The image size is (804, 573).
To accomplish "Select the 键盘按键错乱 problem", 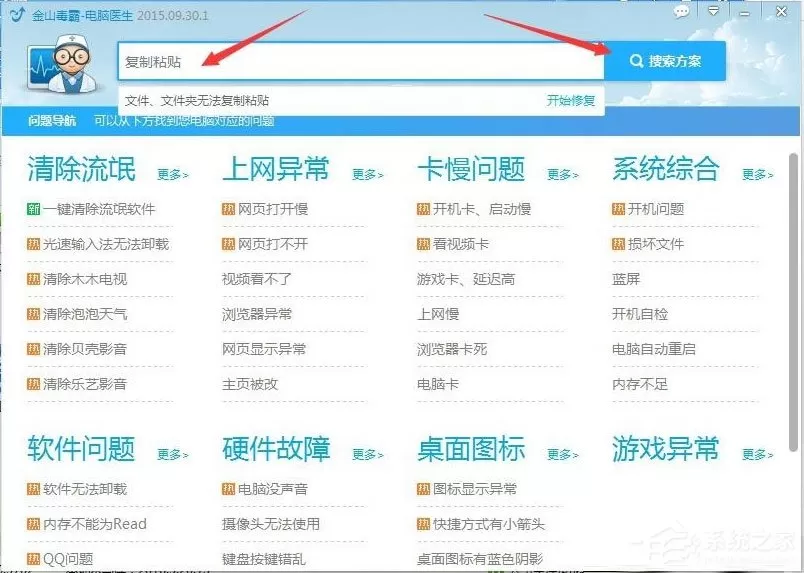I will [264, 559].
